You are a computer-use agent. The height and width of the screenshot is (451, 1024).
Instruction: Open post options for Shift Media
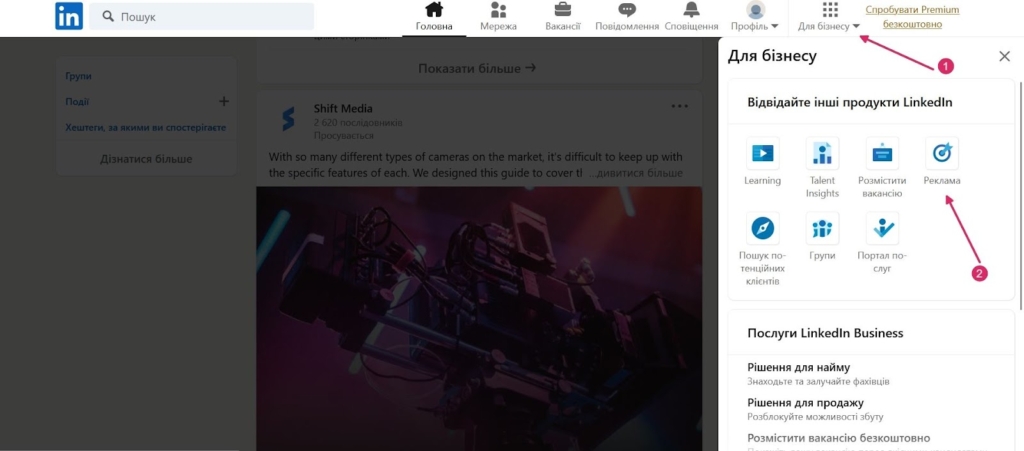(x=679, y=106)
